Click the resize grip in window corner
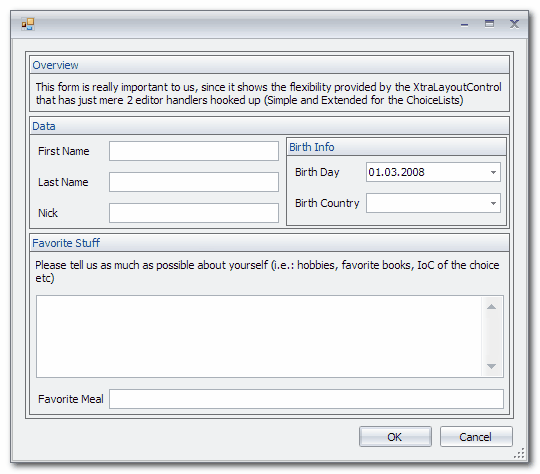 click(x=520, y=453)
